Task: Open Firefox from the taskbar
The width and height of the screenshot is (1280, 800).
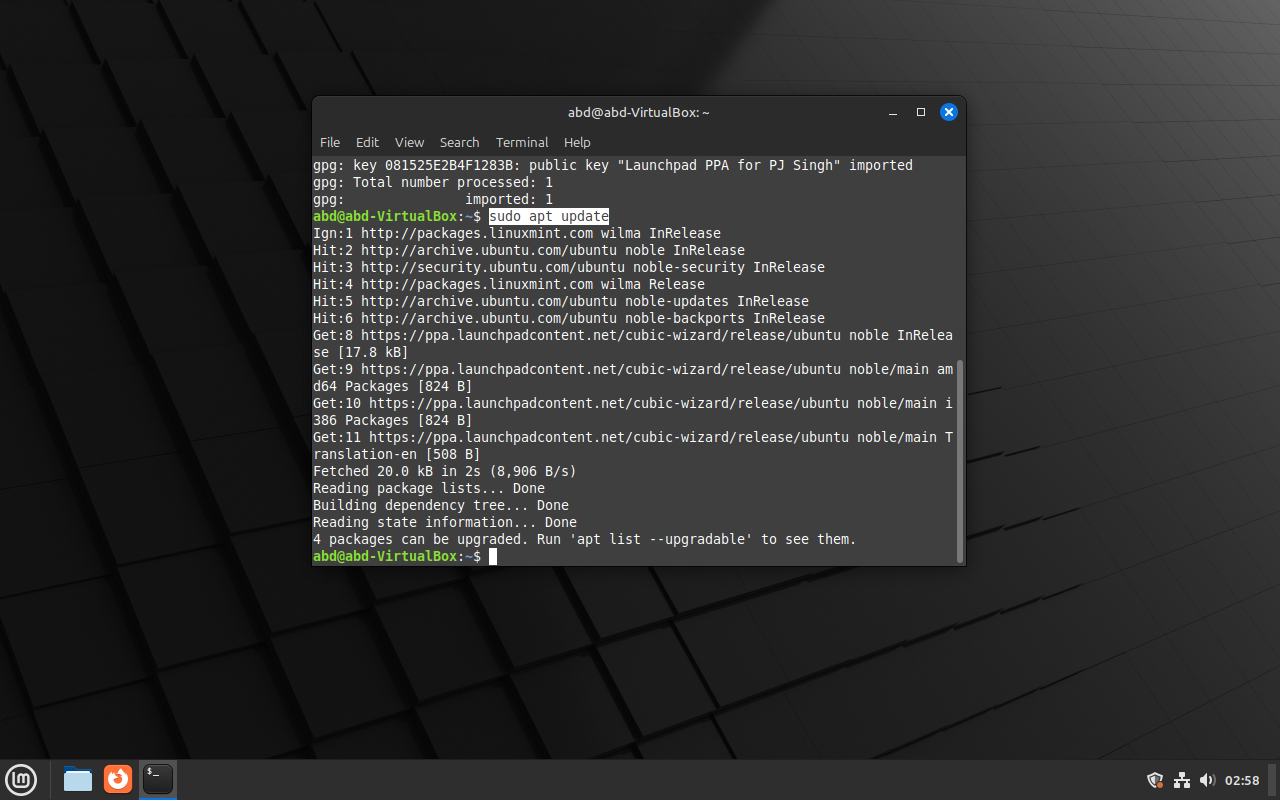Action: point(118,779)
